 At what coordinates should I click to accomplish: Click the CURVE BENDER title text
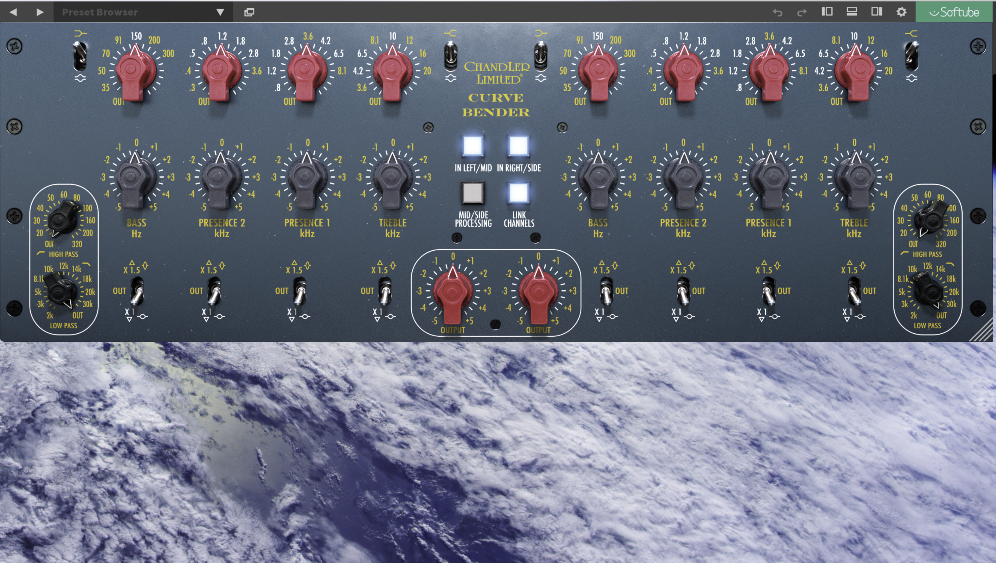point(495,105)
